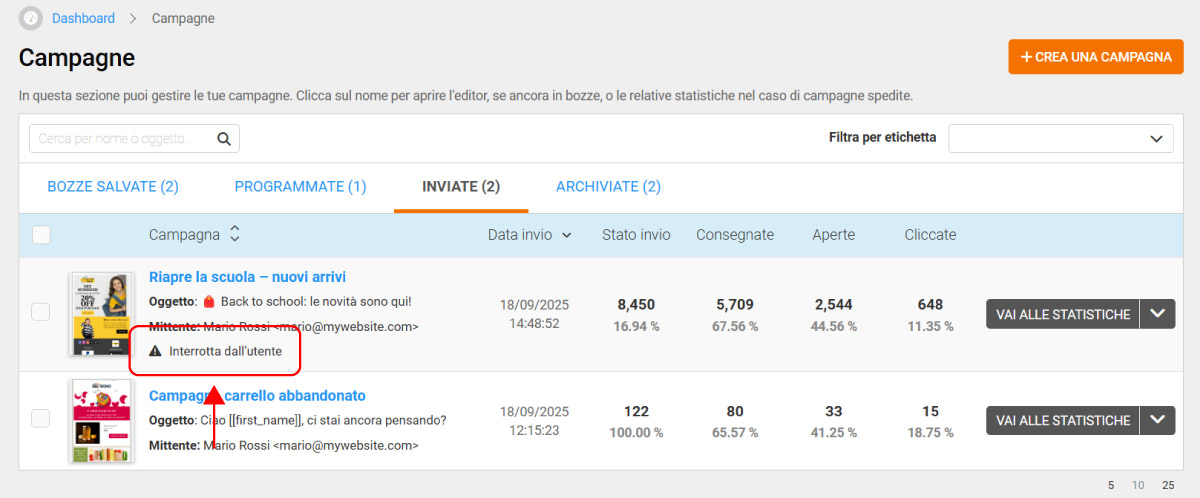Click the search magnifier icon
1200x498 pixels.
(224, 139)
